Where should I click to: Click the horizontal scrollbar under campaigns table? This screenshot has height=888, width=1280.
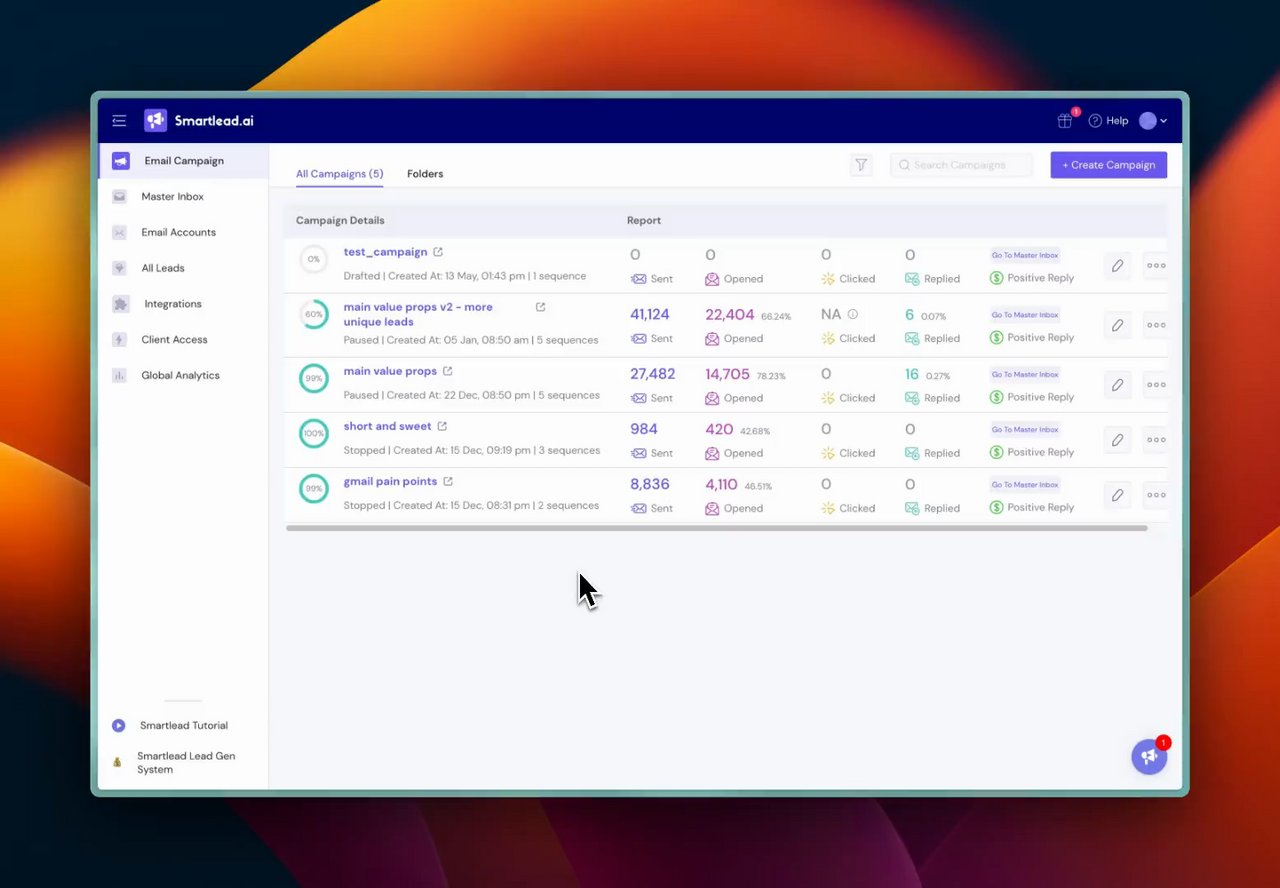(x=716, y=528)
